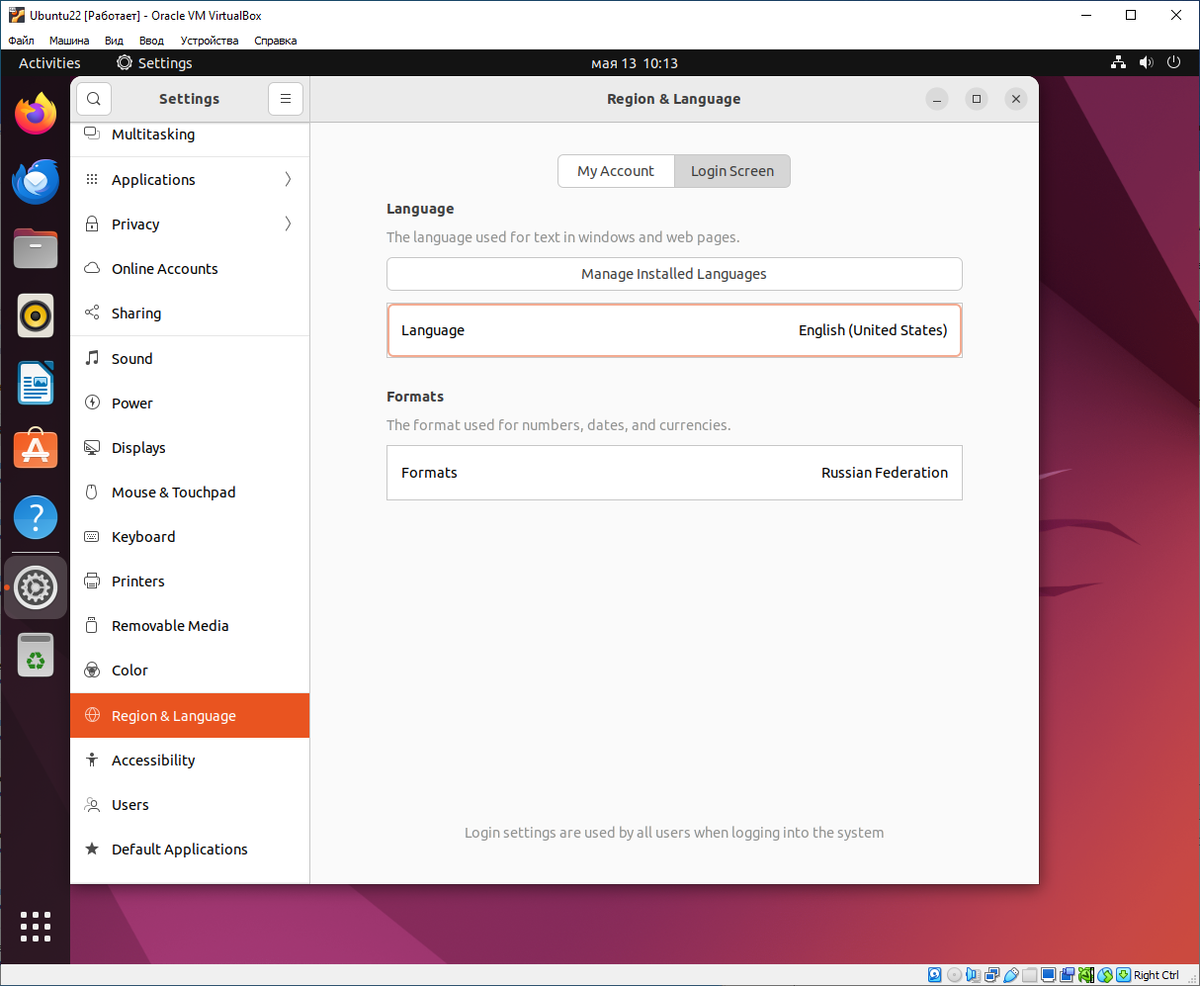Image resolution: width=1200 pixels, height=986 pixels.
Task: Switch to the My Account tab
Action: point(616,171)
